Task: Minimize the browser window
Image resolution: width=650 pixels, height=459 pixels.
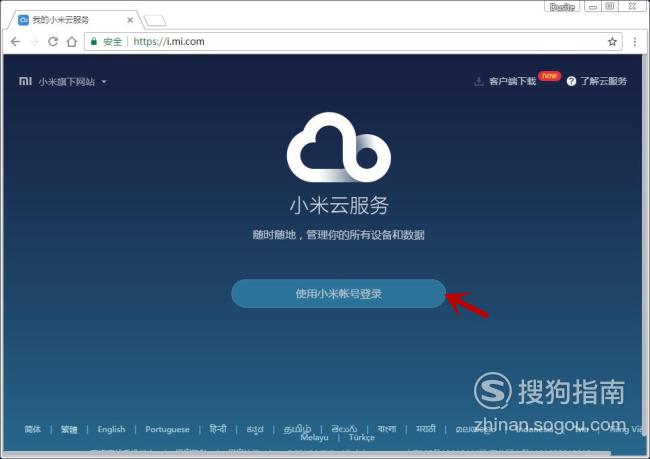Action: 593,7
